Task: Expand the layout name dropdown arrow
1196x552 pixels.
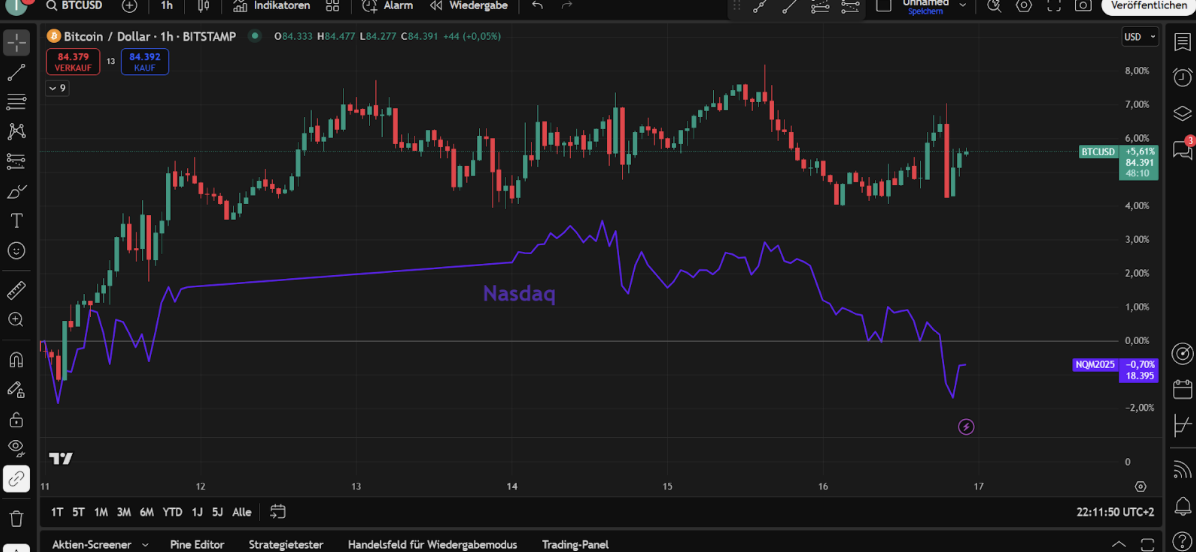Action: pos(963,5)
